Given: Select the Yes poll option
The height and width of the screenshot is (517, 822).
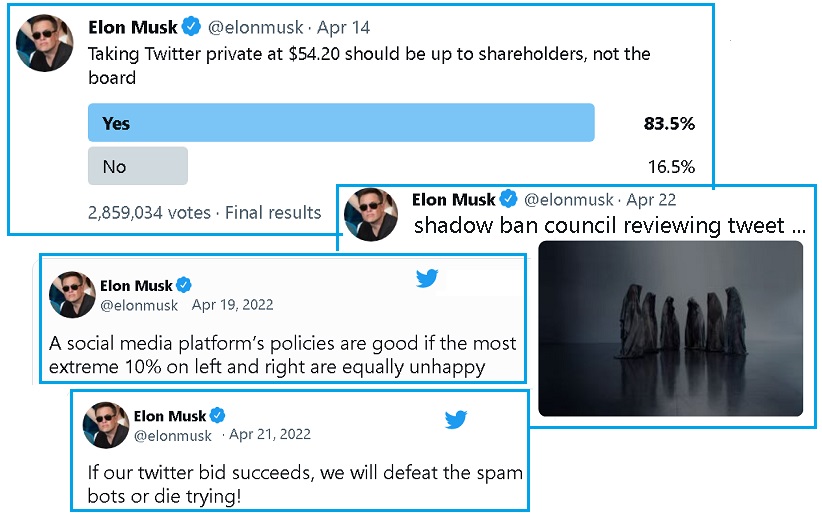Looking at the screenshot, I should coord(341,123).
